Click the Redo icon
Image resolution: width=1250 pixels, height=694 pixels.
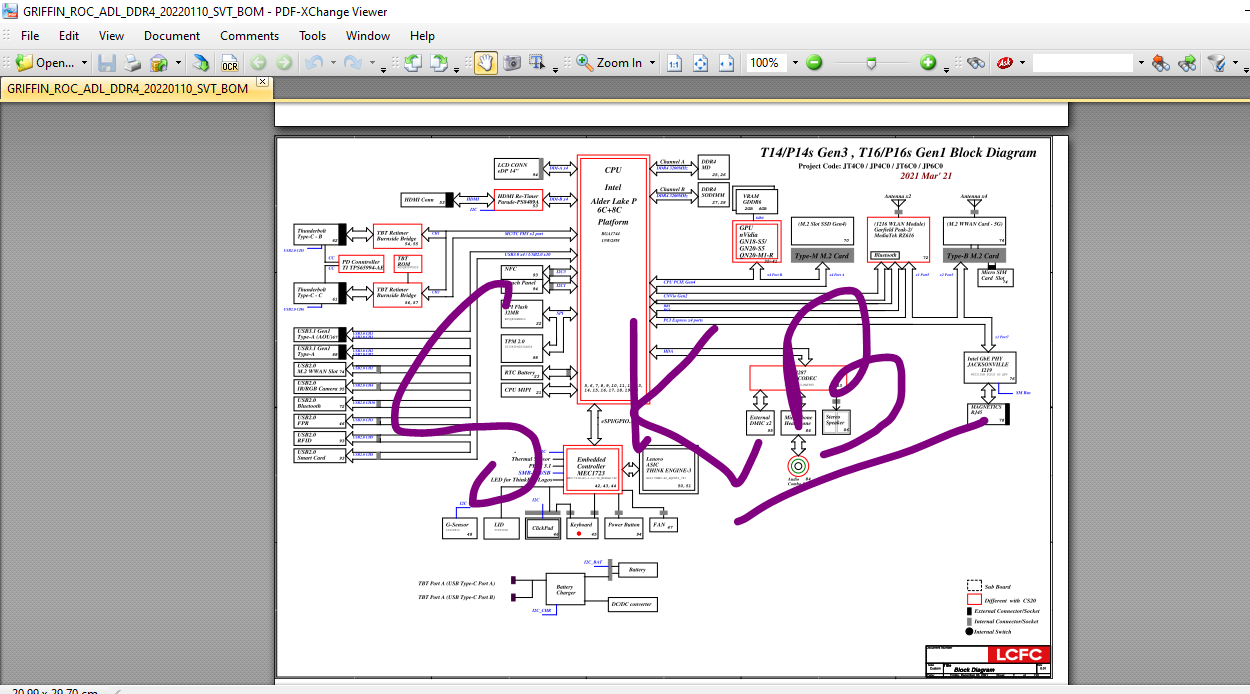[352, 63]
